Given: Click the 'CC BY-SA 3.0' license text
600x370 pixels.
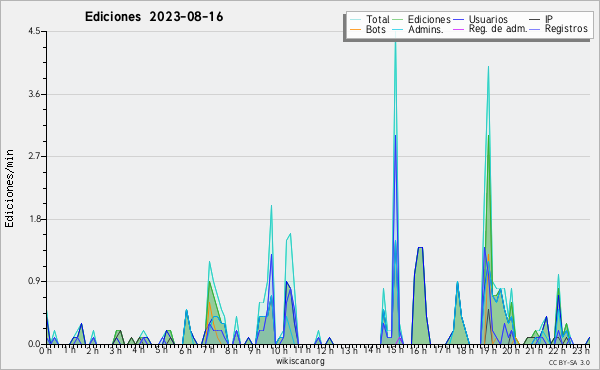Looking at the screenshot, I should tap(569, 362).
